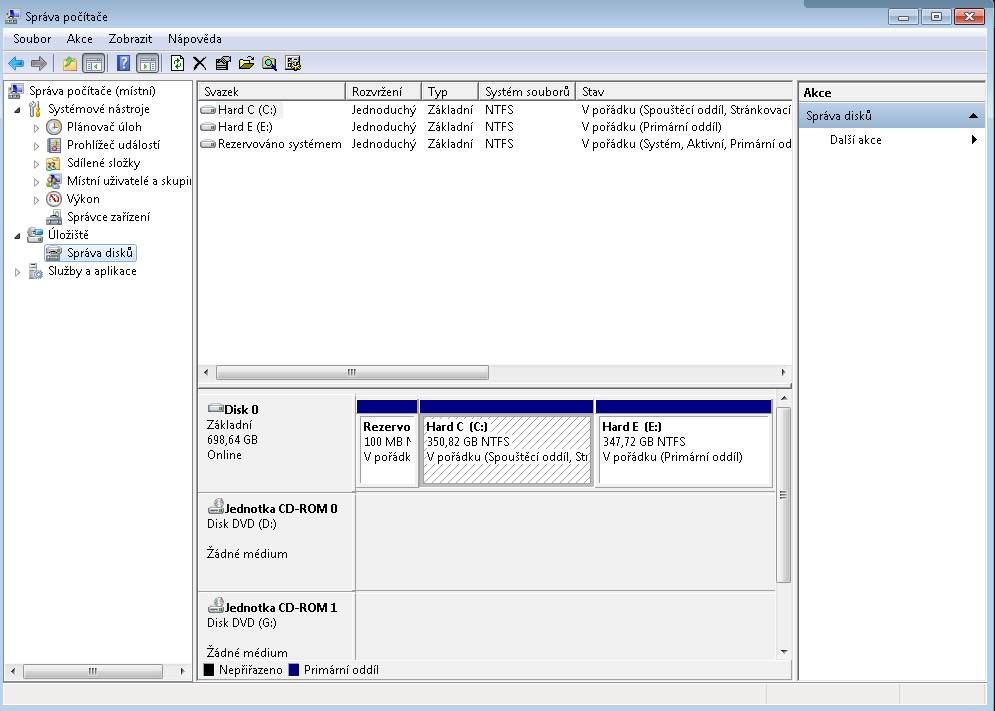The image size is (995, 711).
Task: Click the Úložiště storage icon
Action: pyautogui.click(x=35, y=235)
